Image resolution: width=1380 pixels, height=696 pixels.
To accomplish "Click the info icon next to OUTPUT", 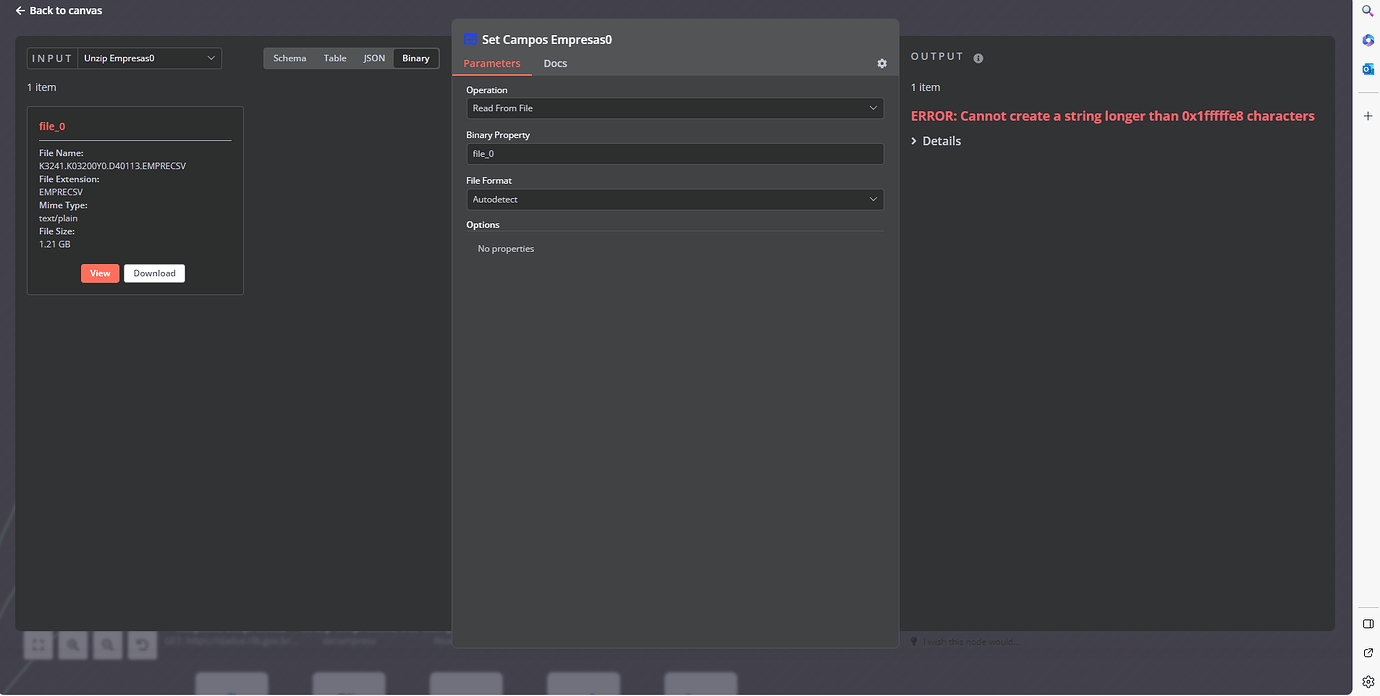I will pos(977,57).
